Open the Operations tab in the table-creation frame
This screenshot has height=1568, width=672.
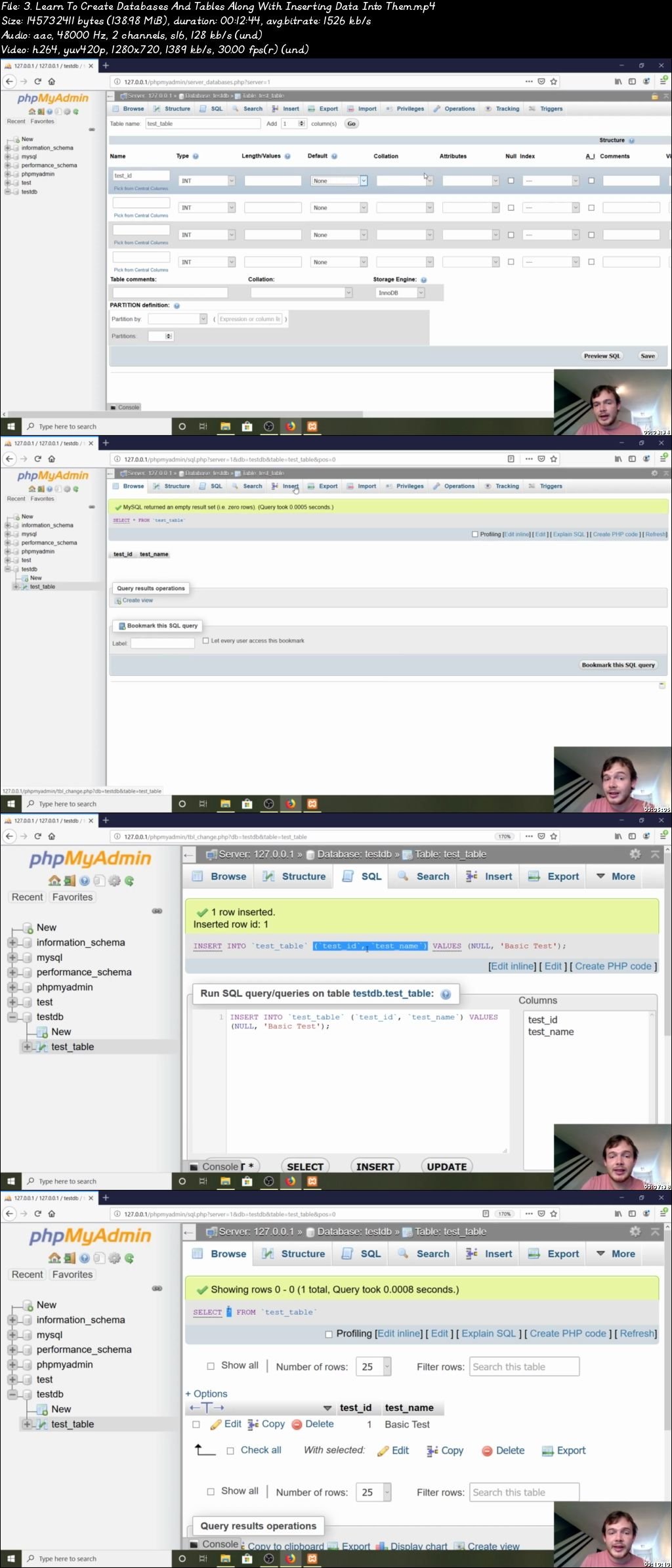click(x=454, y=109)
